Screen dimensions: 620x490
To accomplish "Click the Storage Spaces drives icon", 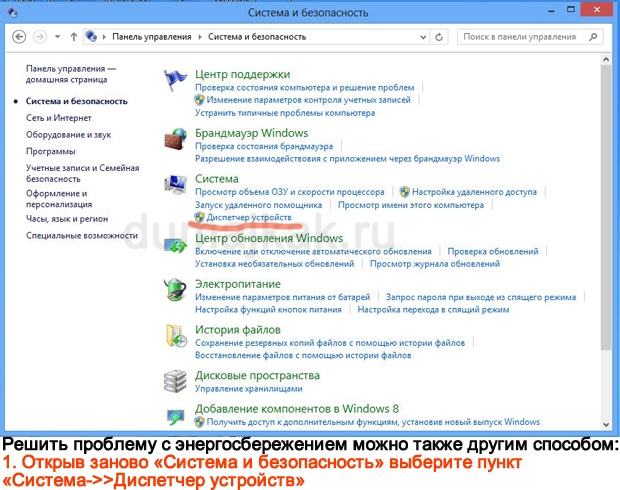I will (x=175, y=381).
